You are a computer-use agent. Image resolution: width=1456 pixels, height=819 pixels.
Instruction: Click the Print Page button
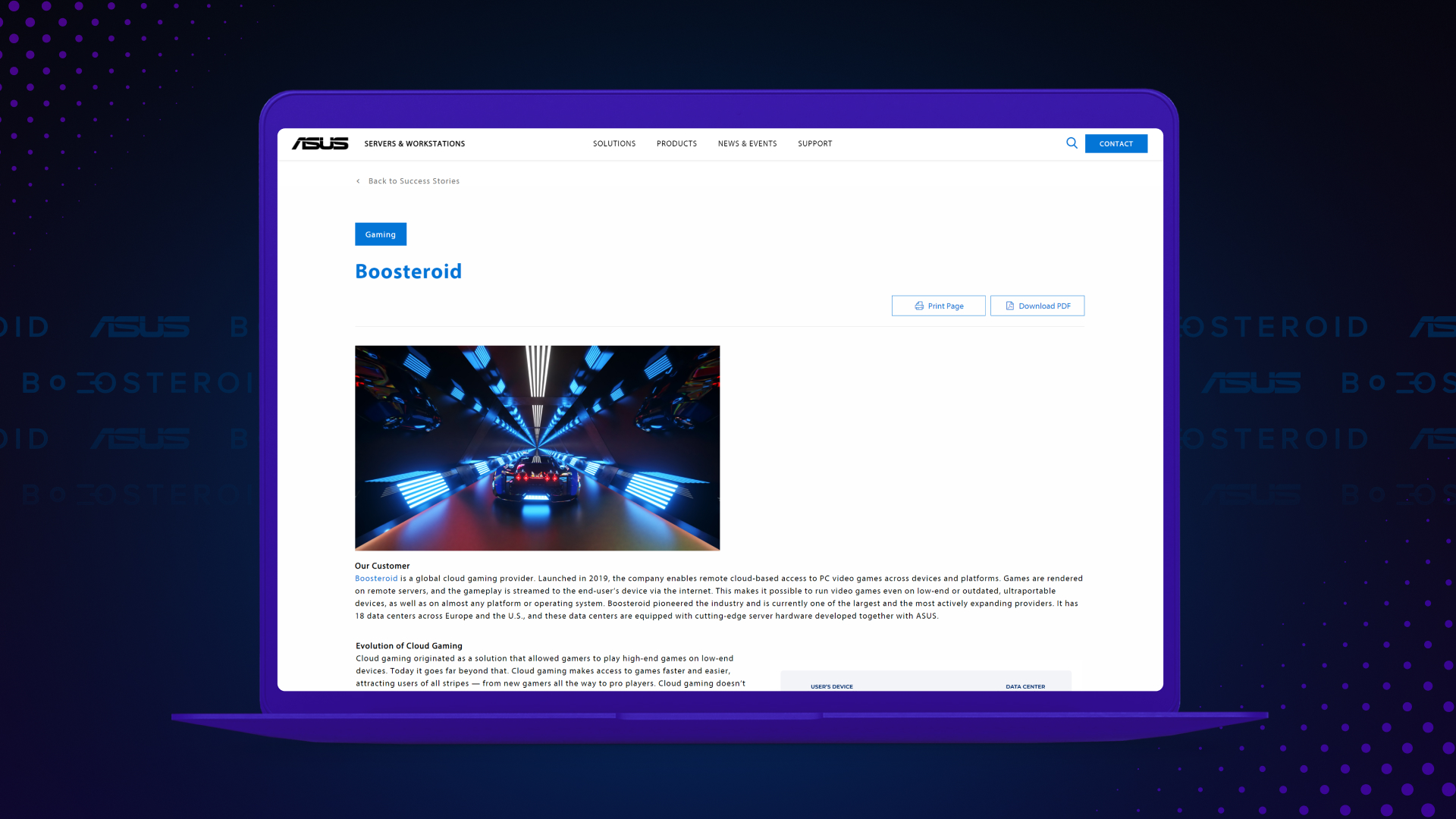click(x=938, y=306)
